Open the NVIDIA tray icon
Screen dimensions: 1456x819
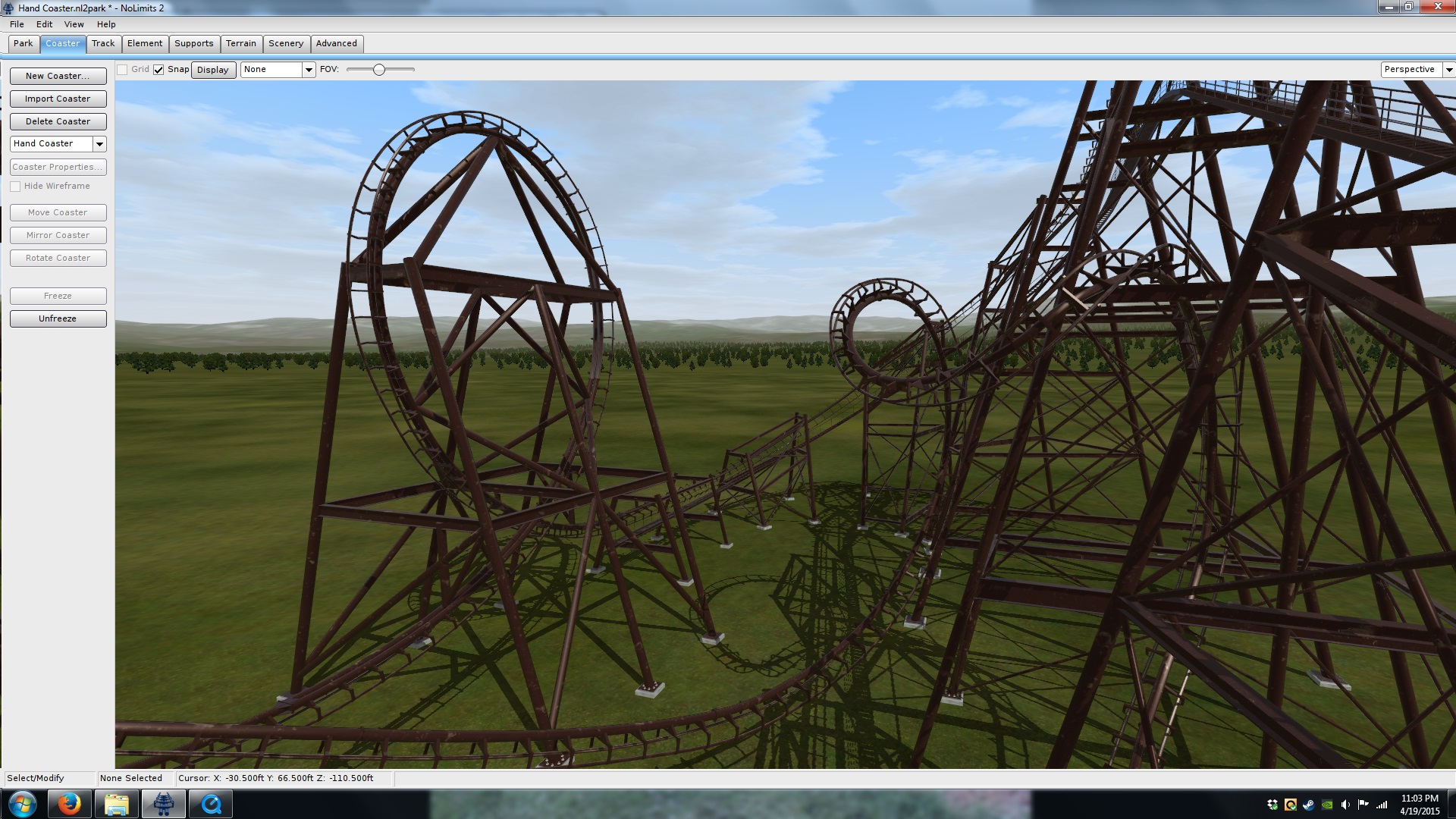coord(1327,805)
